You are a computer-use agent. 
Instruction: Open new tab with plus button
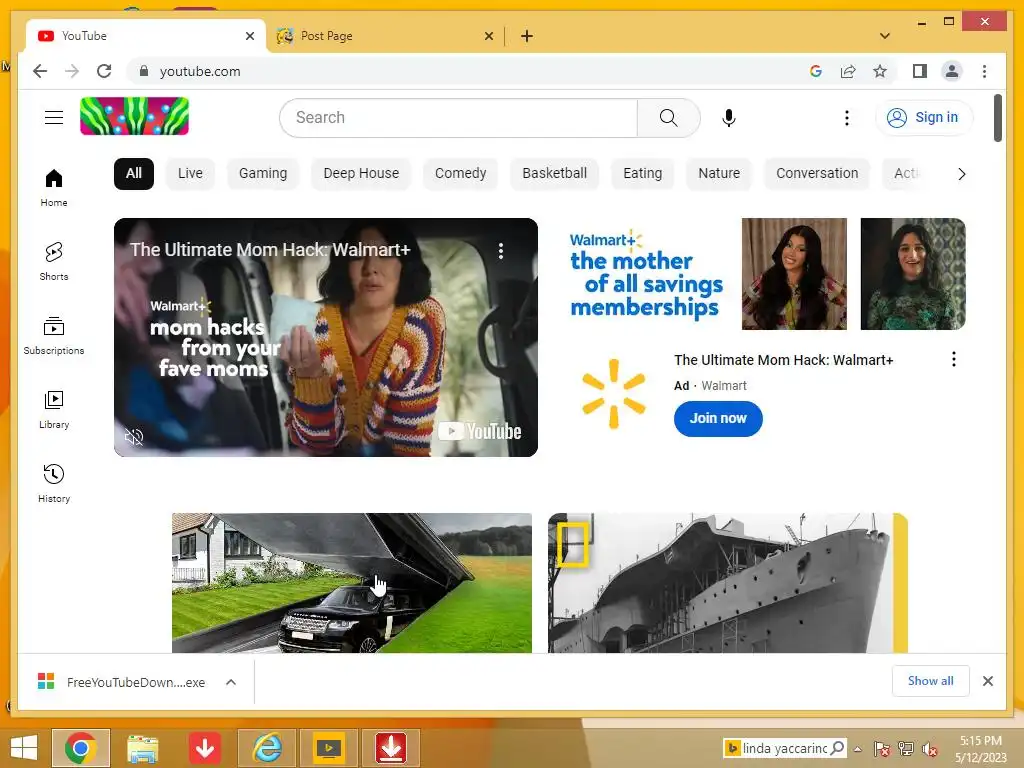point(526,36)
